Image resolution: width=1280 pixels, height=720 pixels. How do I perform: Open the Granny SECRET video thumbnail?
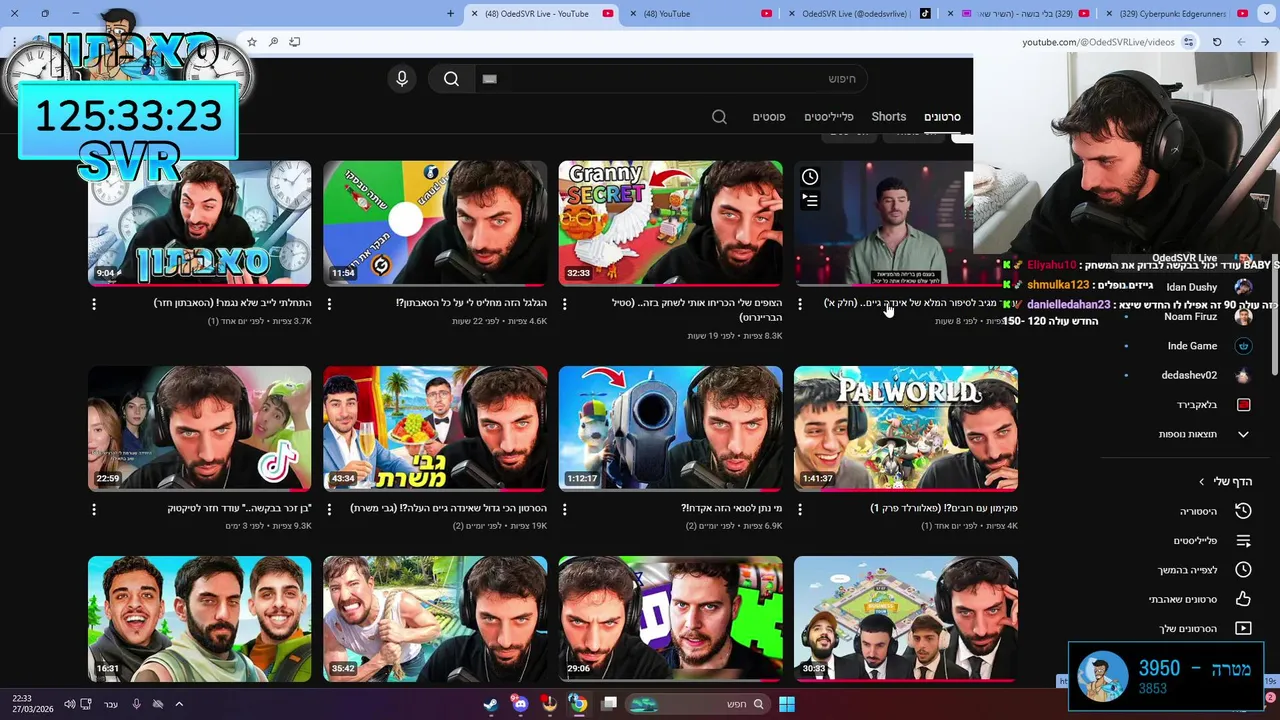tap(670, 223)
